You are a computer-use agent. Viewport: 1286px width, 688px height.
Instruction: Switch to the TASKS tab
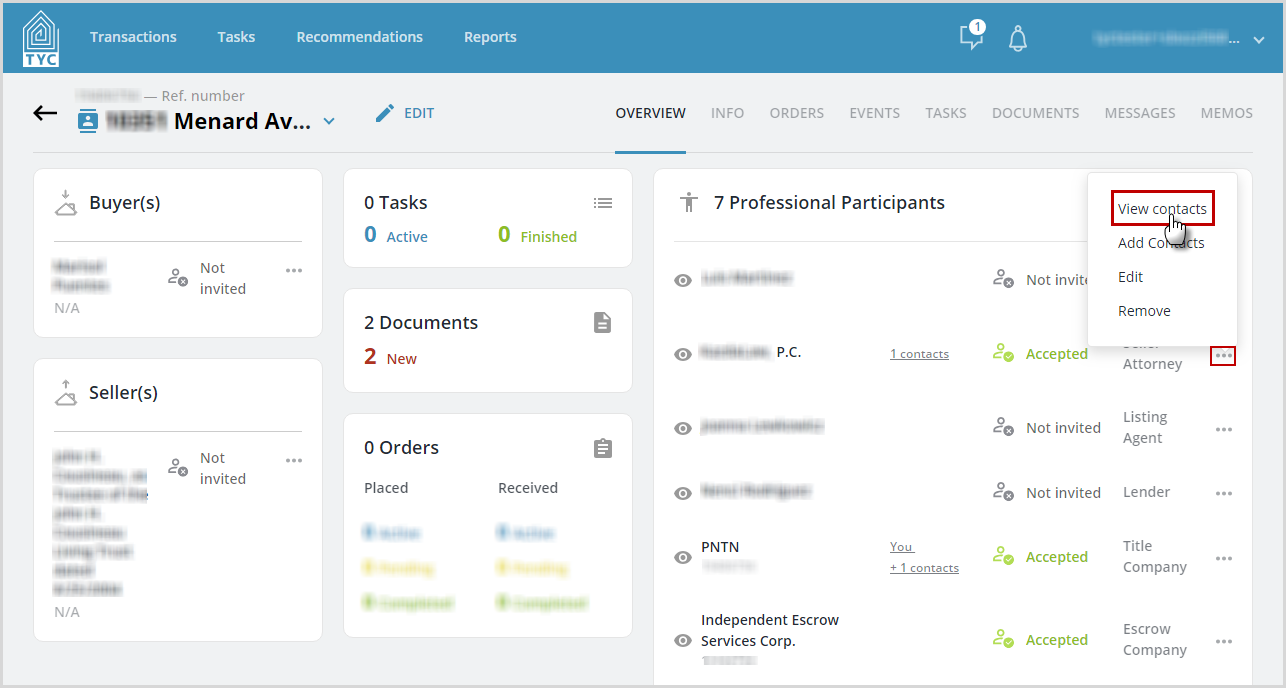(946, 113)
